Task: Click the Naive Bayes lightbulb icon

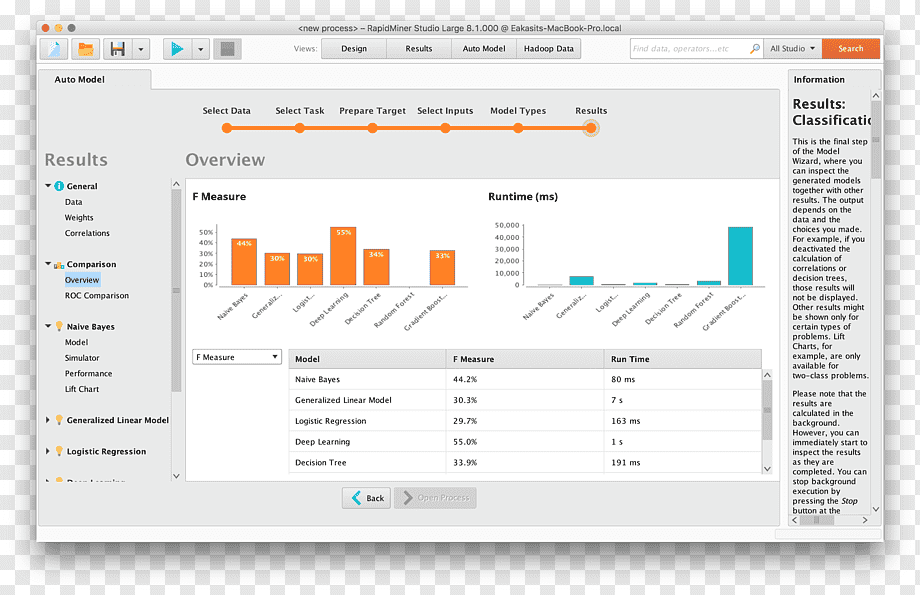Action: [x=59, y=326]
